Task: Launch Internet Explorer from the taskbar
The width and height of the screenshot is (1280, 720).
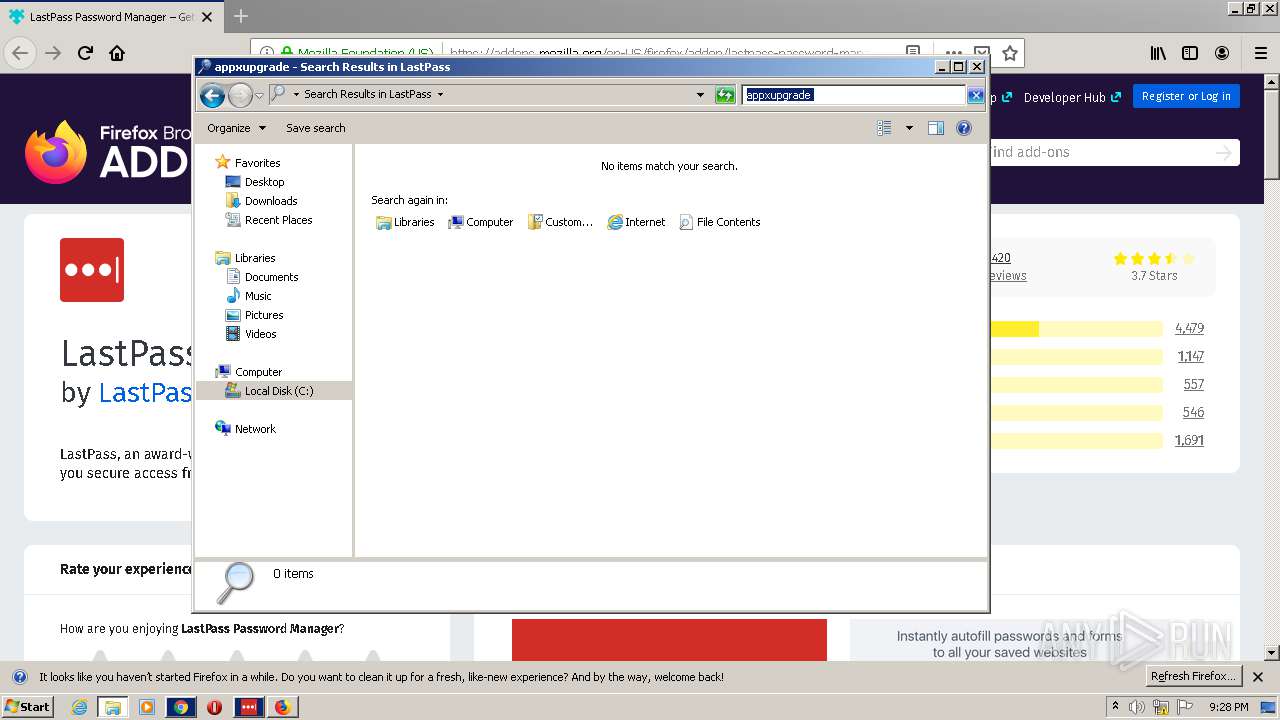Action: point(79,707)
